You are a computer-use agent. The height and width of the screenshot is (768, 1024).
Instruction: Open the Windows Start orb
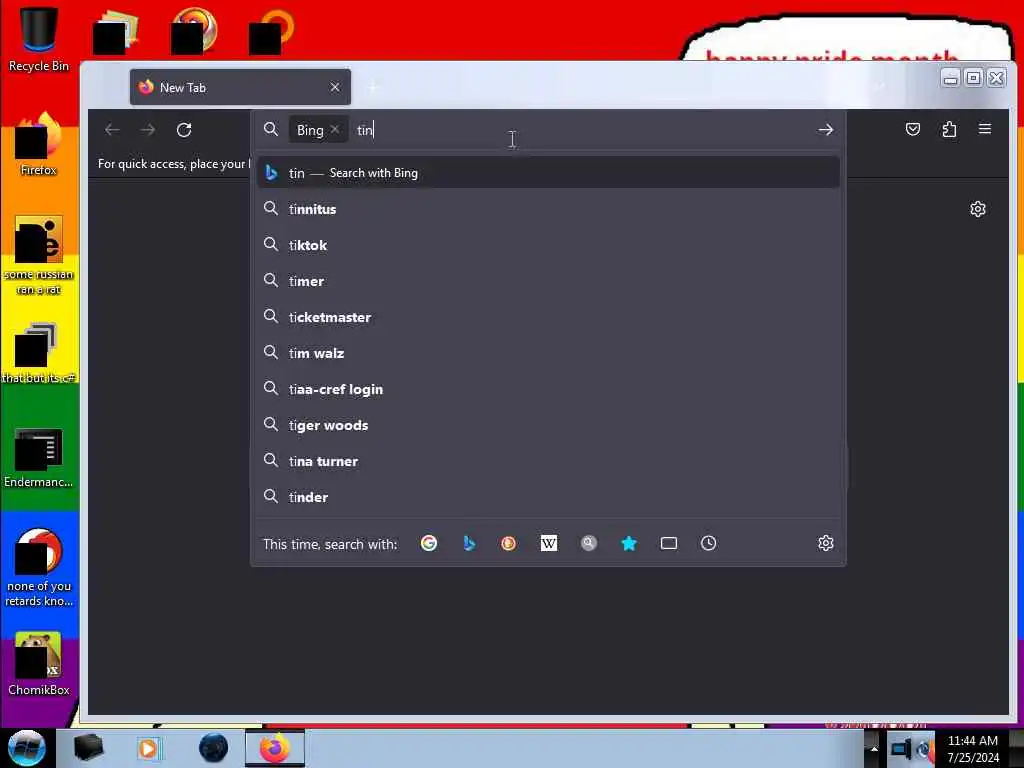click(27, 748)
